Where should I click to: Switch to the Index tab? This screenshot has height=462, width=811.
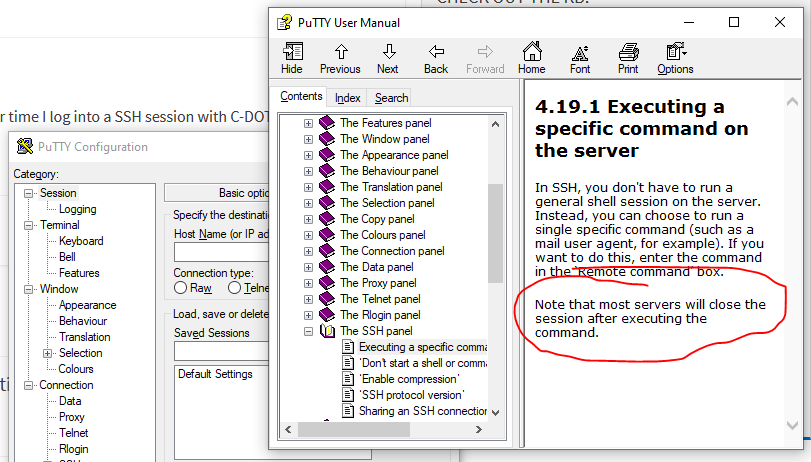[347, 98]
